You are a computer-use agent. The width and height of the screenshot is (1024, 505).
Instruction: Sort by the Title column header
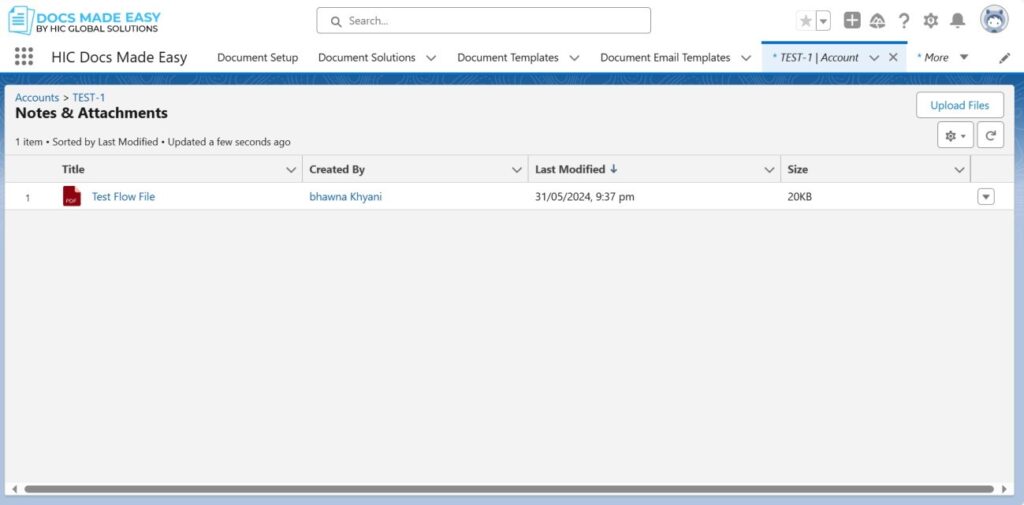click(73, 169)
